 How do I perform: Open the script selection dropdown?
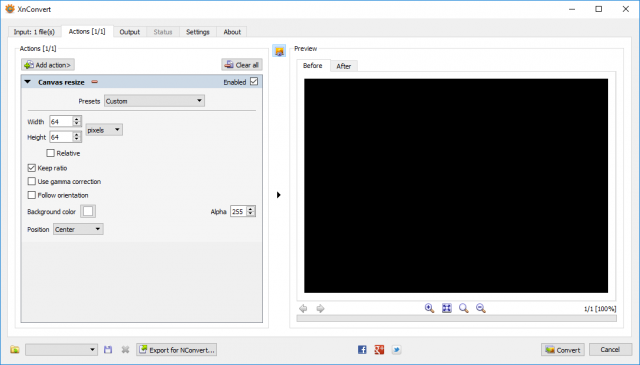[x=61, y=349]
